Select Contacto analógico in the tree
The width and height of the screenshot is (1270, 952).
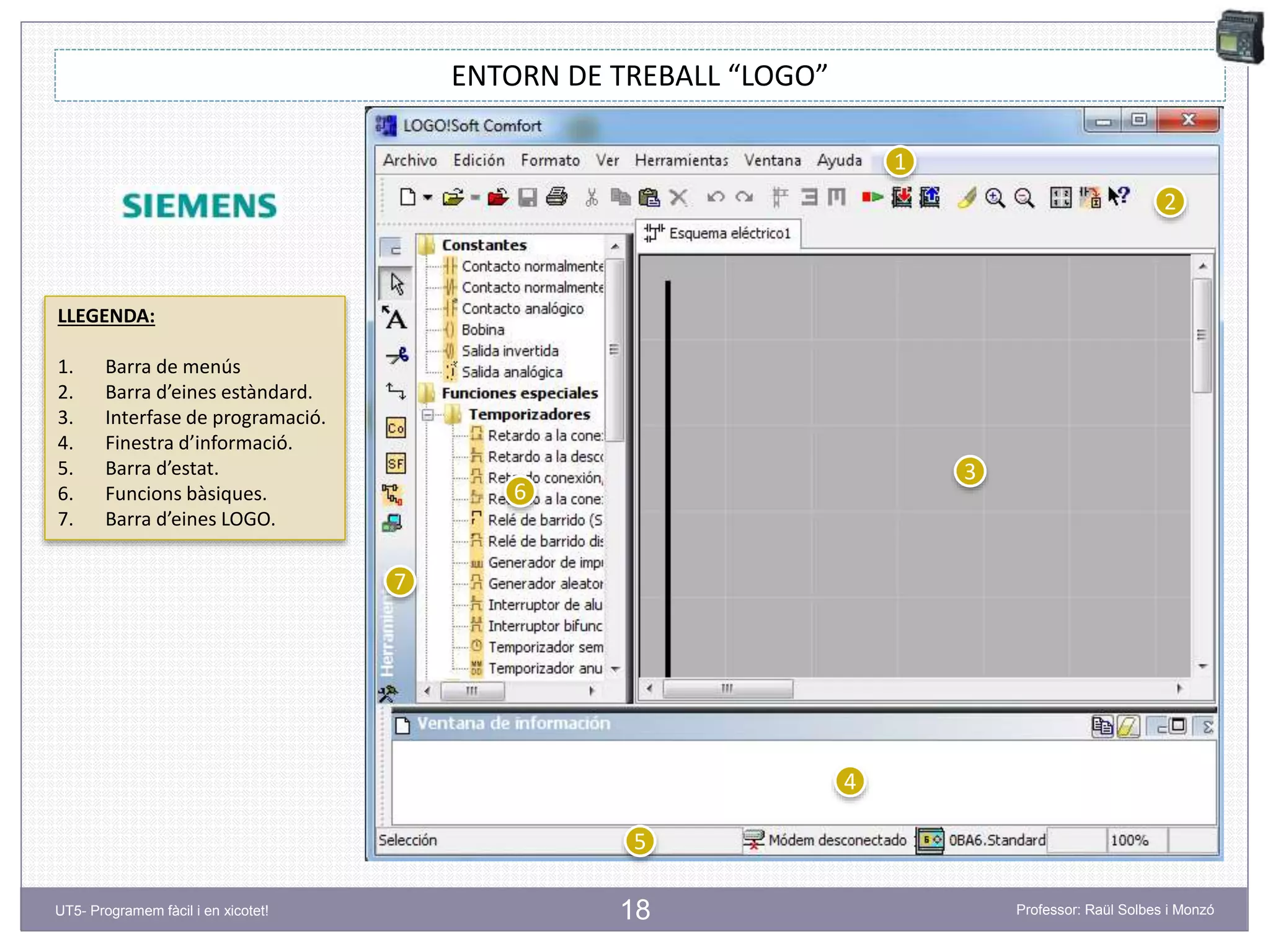tap(522, 309)
